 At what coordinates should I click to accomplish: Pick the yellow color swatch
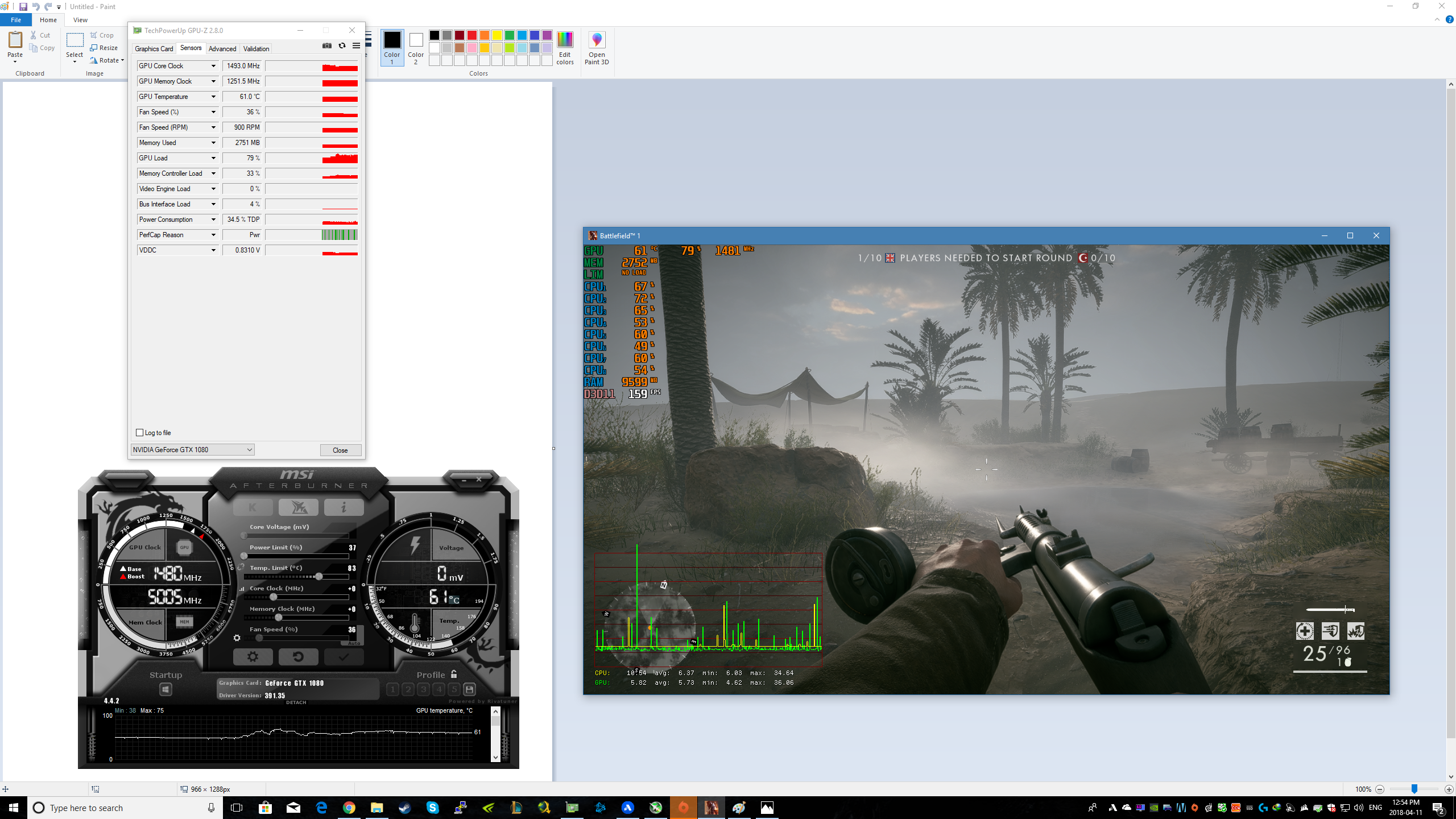point(497,35)
